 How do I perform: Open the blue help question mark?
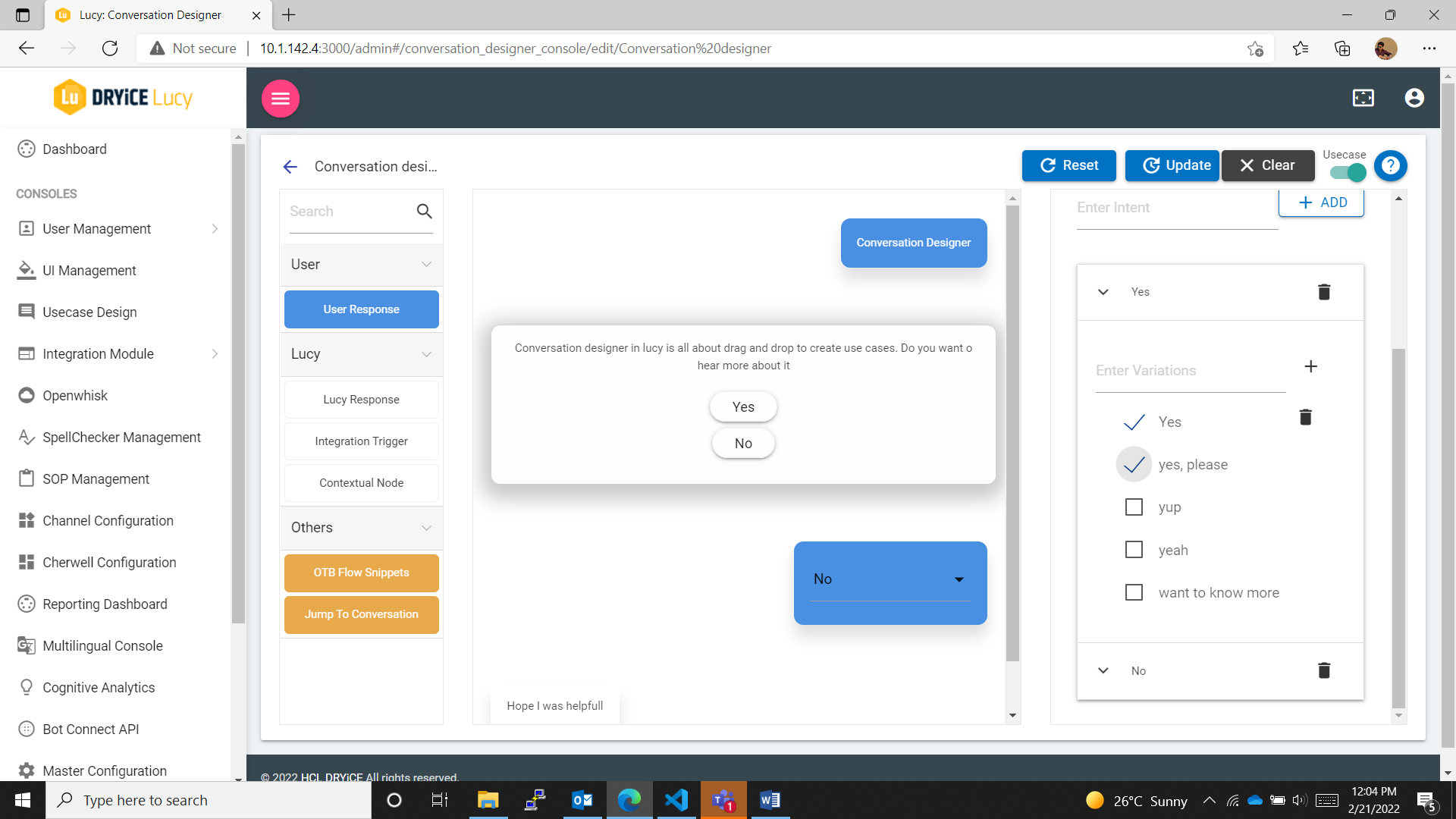point(1390,165)
